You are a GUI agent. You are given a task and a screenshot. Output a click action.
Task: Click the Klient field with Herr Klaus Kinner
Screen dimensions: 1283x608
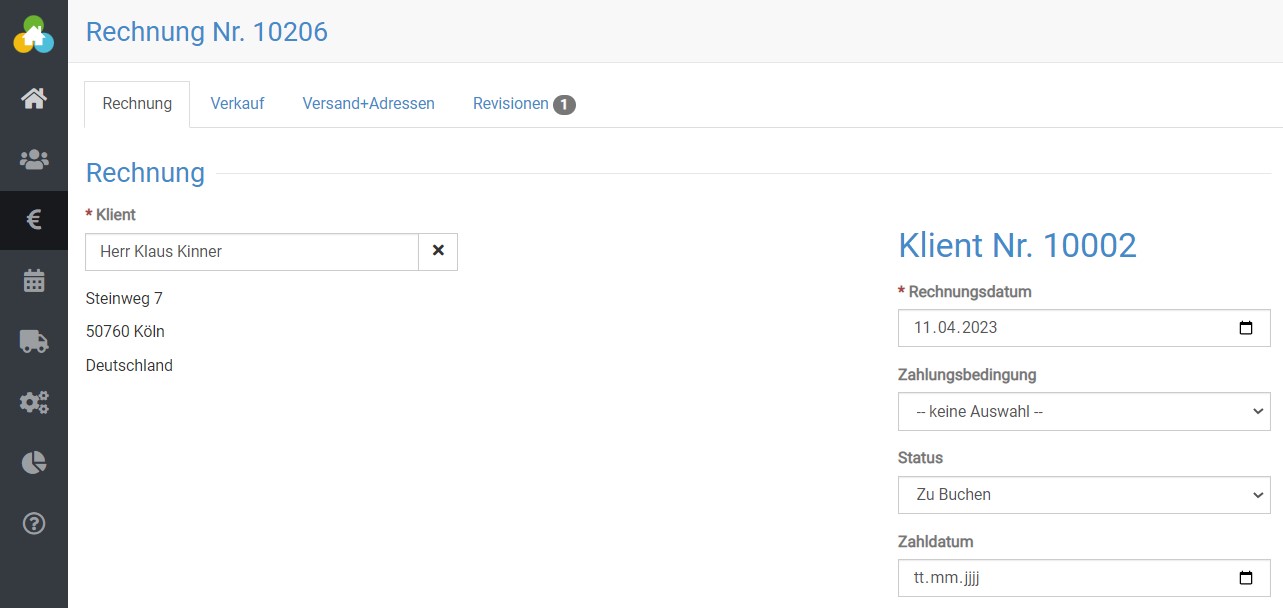(252, 252)
